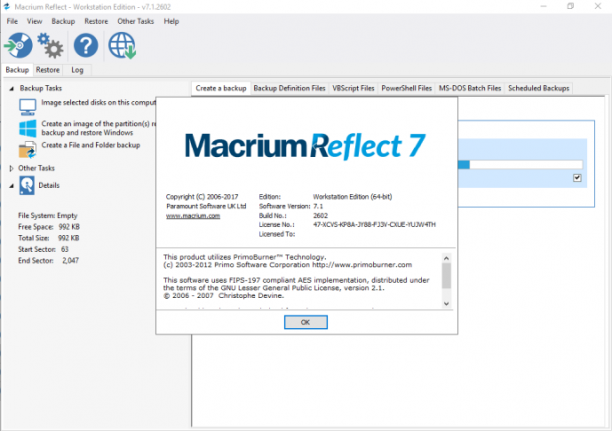Click the File and Folder backup icon
The height and width of the screenshot is (431, 612).
tap(28, 150)
